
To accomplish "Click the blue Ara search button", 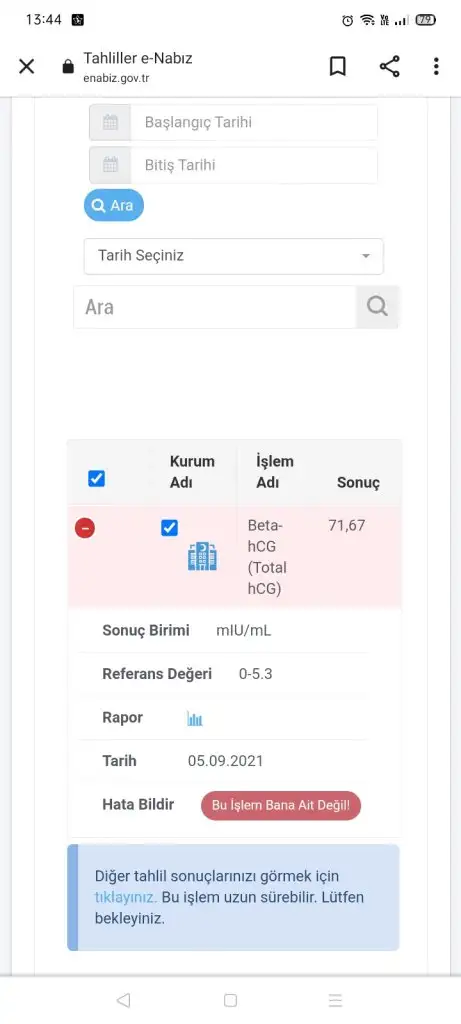I will point(114,206).
